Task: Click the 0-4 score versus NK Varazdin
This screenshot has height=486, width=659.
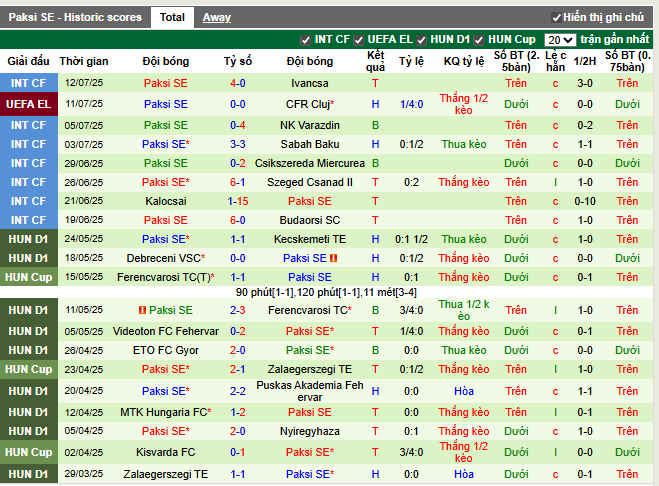Action: (x=237, y=125)
